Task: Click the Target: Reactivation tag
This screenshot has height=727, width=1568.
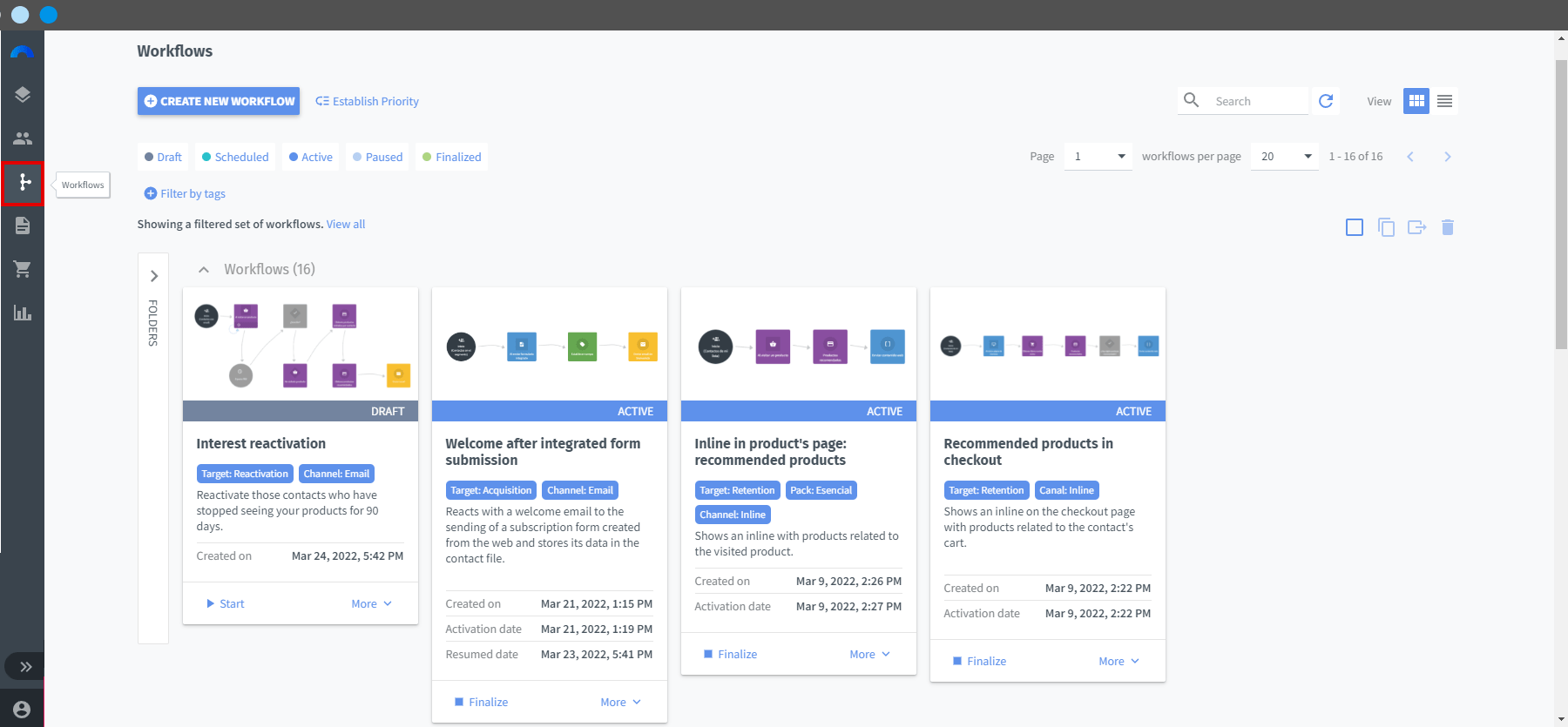Action: coord(245,474)
